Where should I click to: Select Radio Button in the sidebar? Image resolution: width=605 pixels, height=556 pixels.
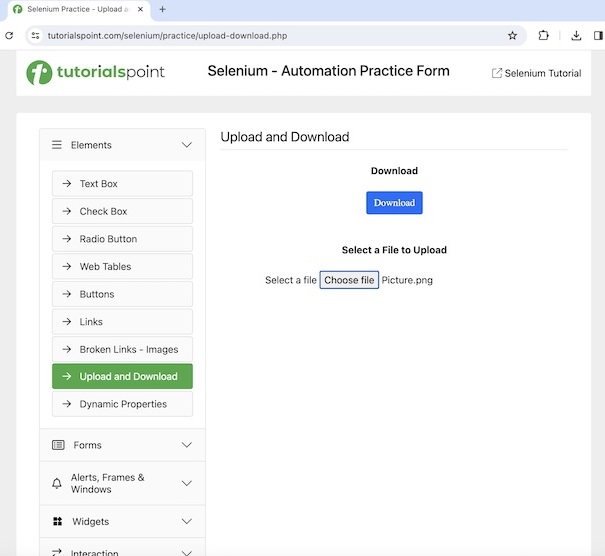click(122, 239)
